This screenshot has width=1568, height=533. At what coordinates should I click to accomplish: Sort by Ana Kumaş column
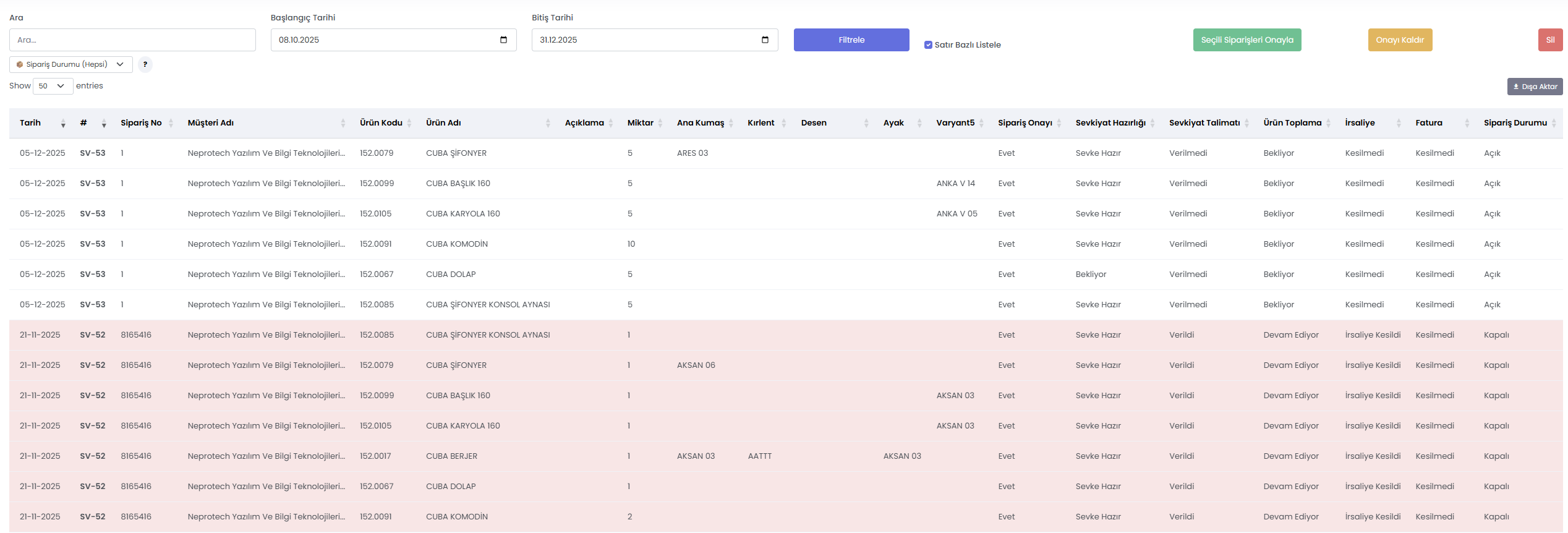point(705,123)
